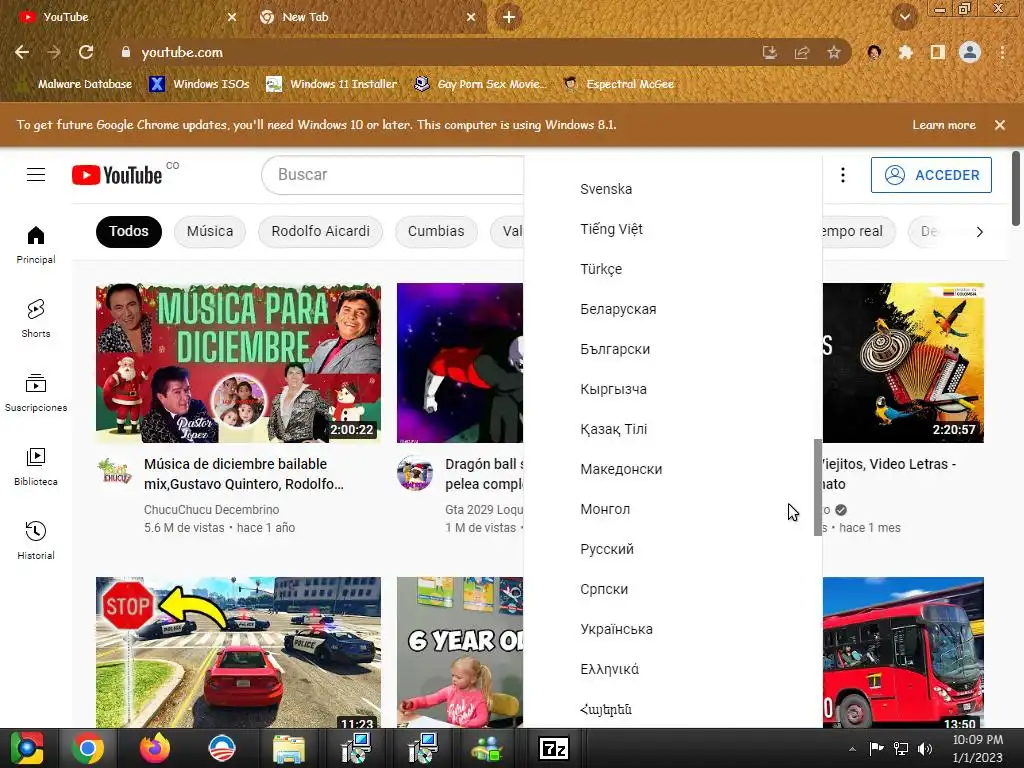Select the Cumbias chip
The width and height of the screenshot is (1024, 768).
tap(436, 231)
